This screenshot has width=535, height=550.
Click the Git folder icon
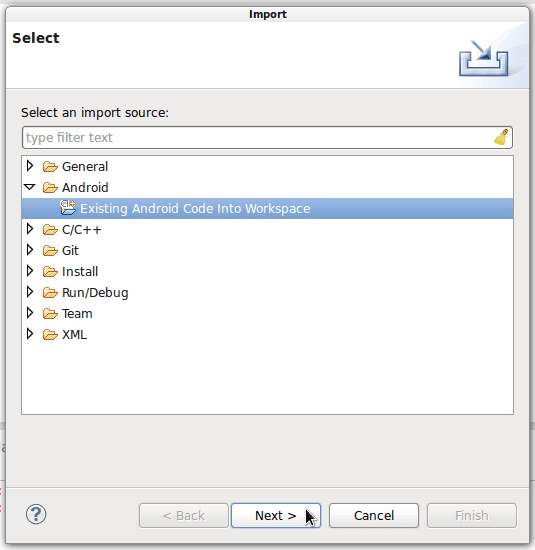click(50, 251)
